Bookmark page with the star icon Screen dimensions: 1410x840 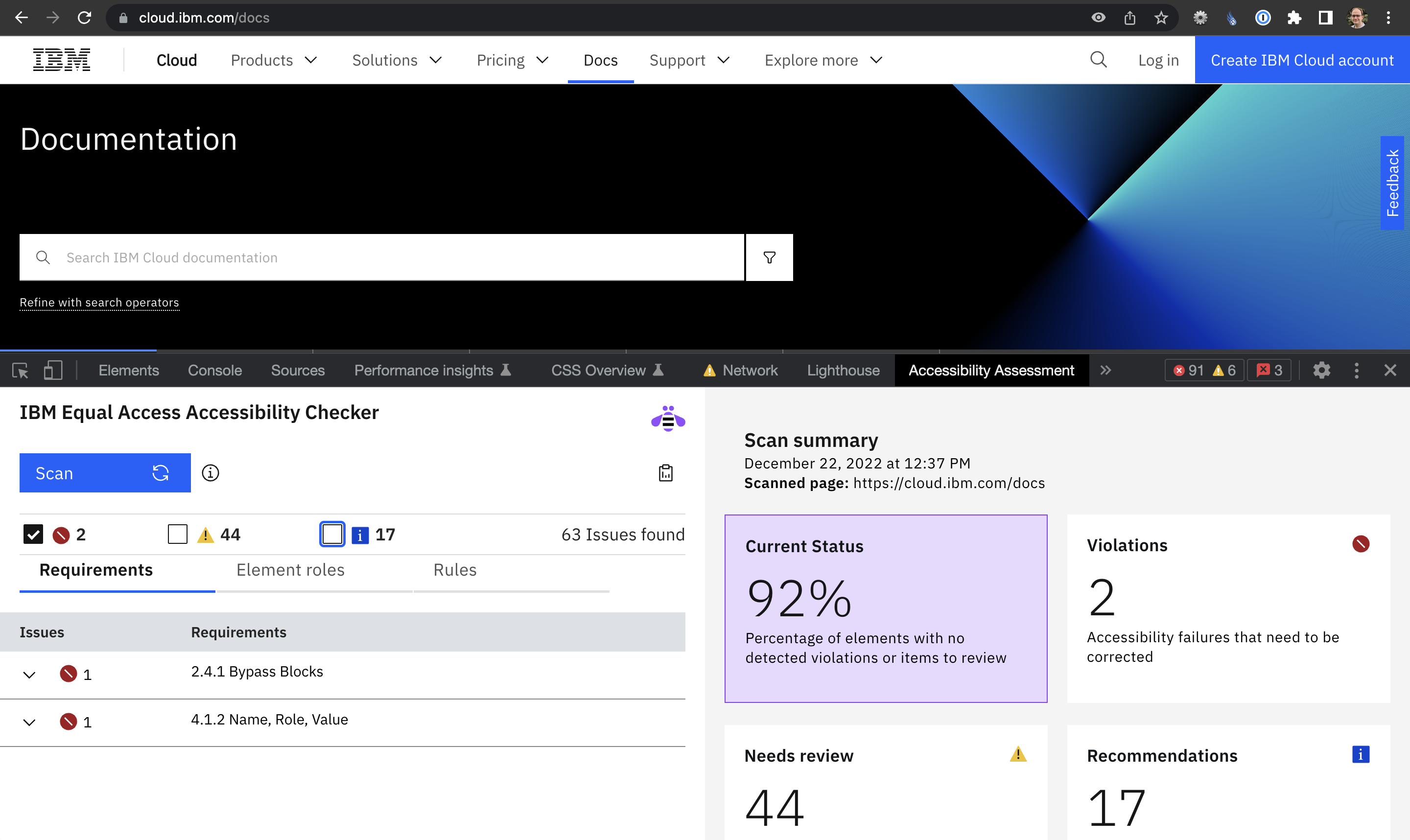tap(1161, 18)
